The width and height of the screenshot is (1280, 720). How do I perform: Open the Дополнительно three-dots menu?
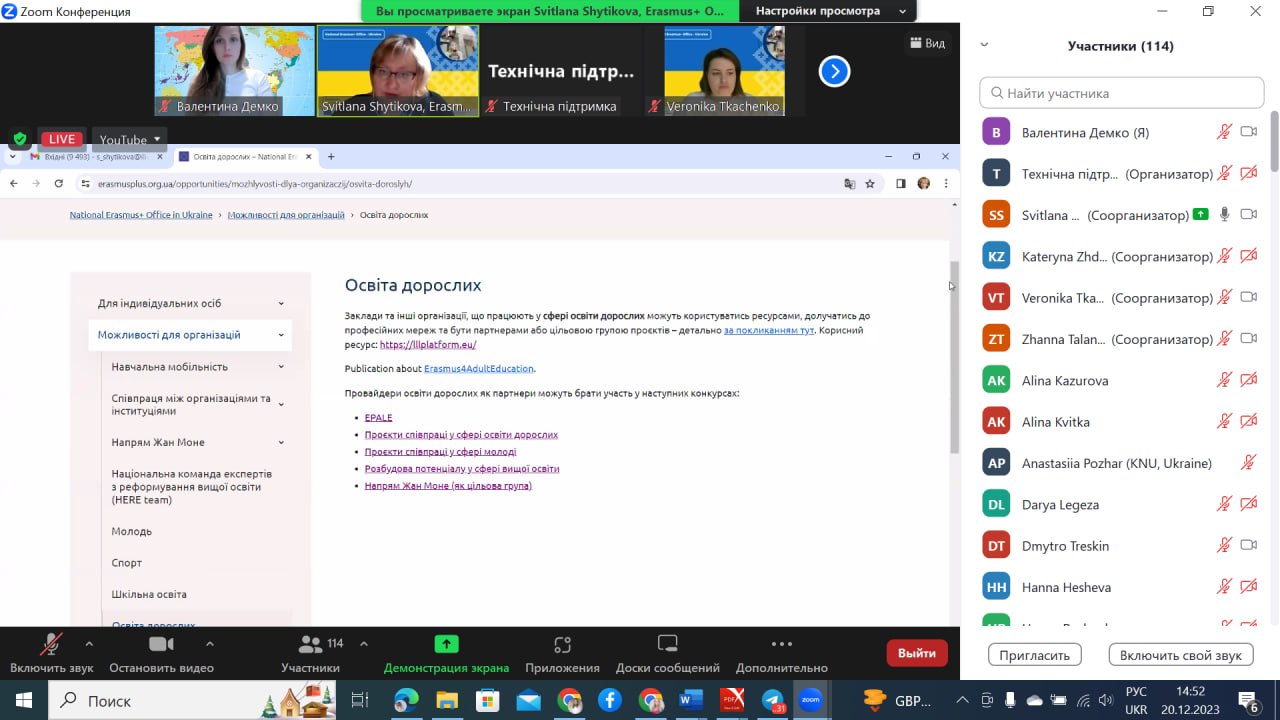[x=782, y=644]
